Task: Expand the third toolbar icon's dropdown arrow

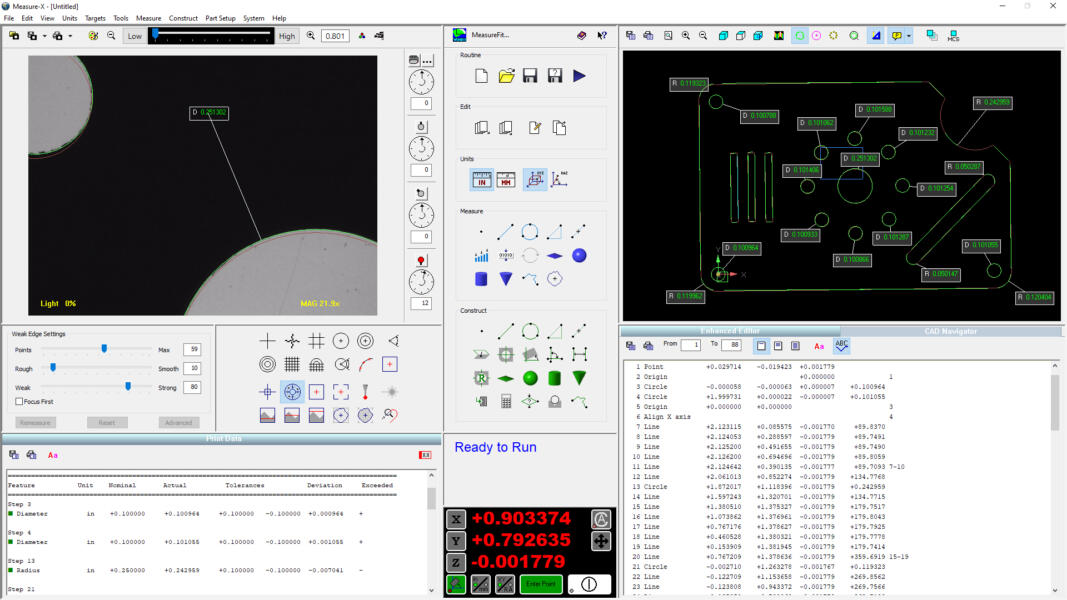Action: click(x=69, y=36)
